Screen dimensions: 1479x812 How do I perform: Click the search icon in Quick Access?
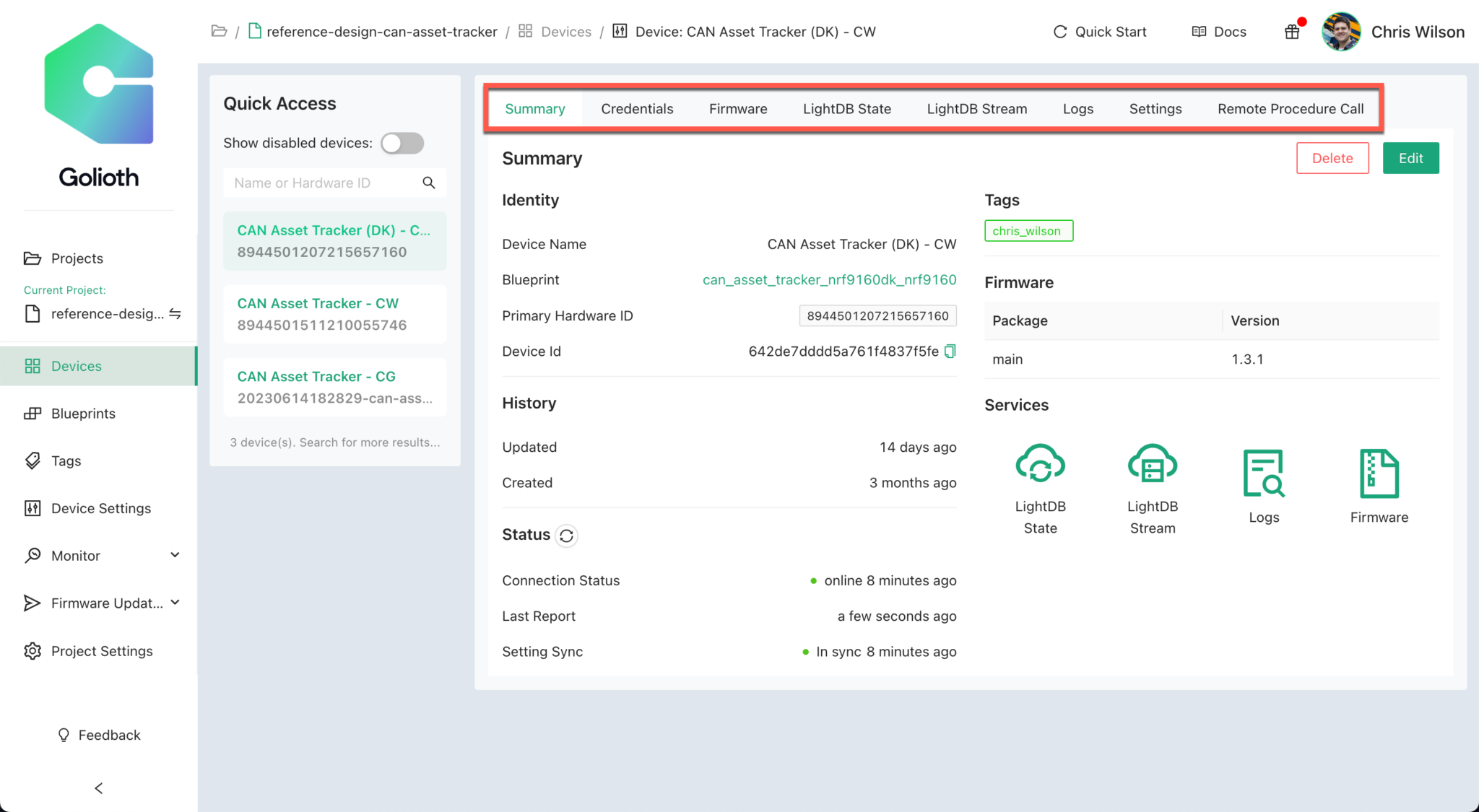[429, 183]
